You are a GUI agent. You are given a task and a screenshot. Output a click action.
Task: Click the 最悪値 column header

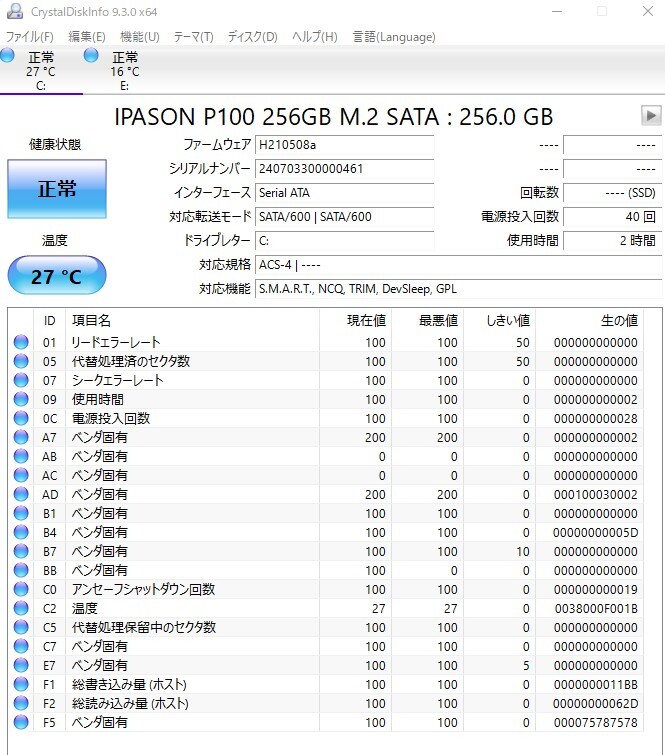click(428, 321)
